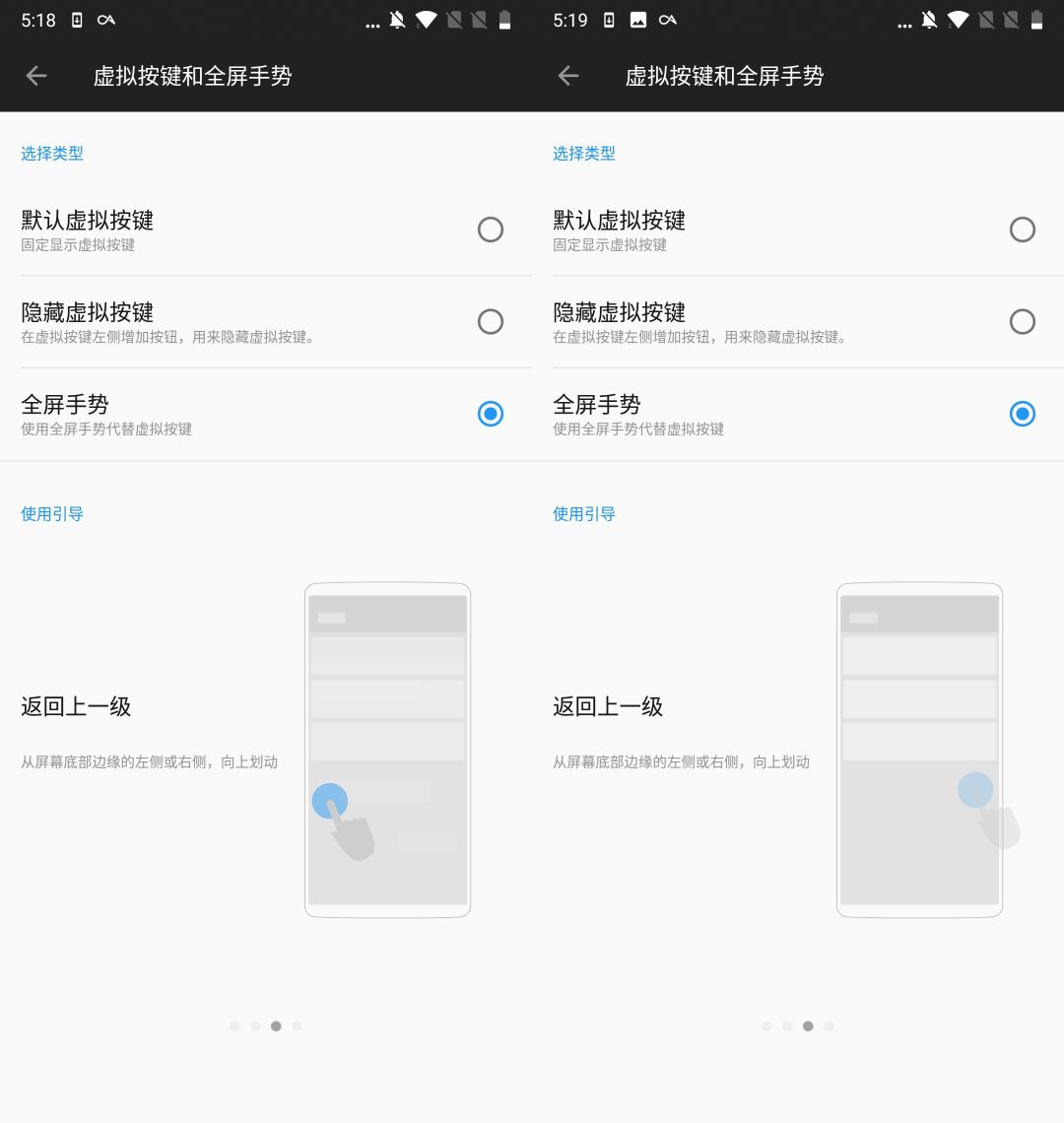Tap the back arrow in the left screenshot

click(36, 76)
